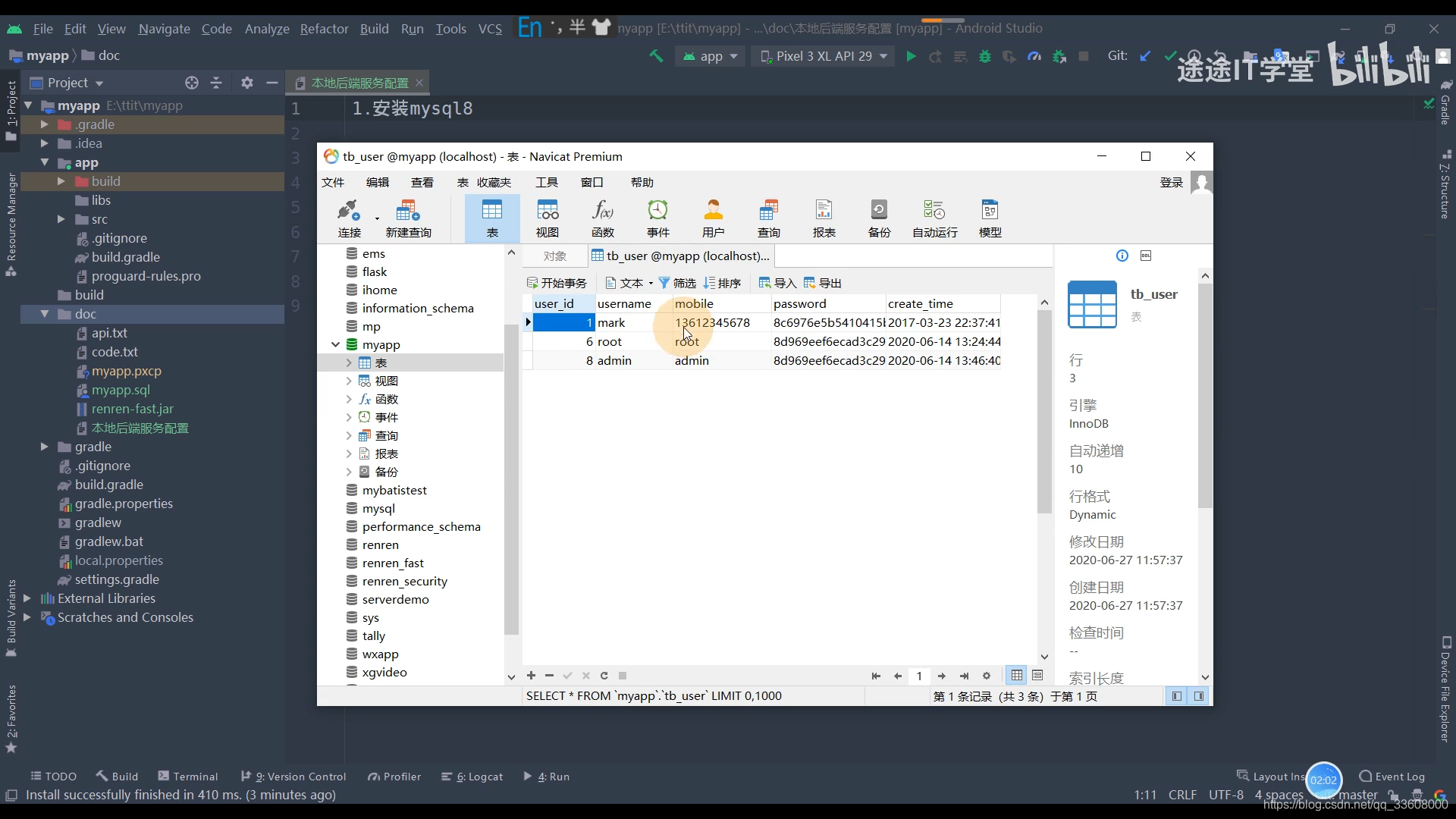This screenshot has width=1456, height=819.
Task: Click 开始事务 begin transaction button
Action: click(x=557, y=283)
